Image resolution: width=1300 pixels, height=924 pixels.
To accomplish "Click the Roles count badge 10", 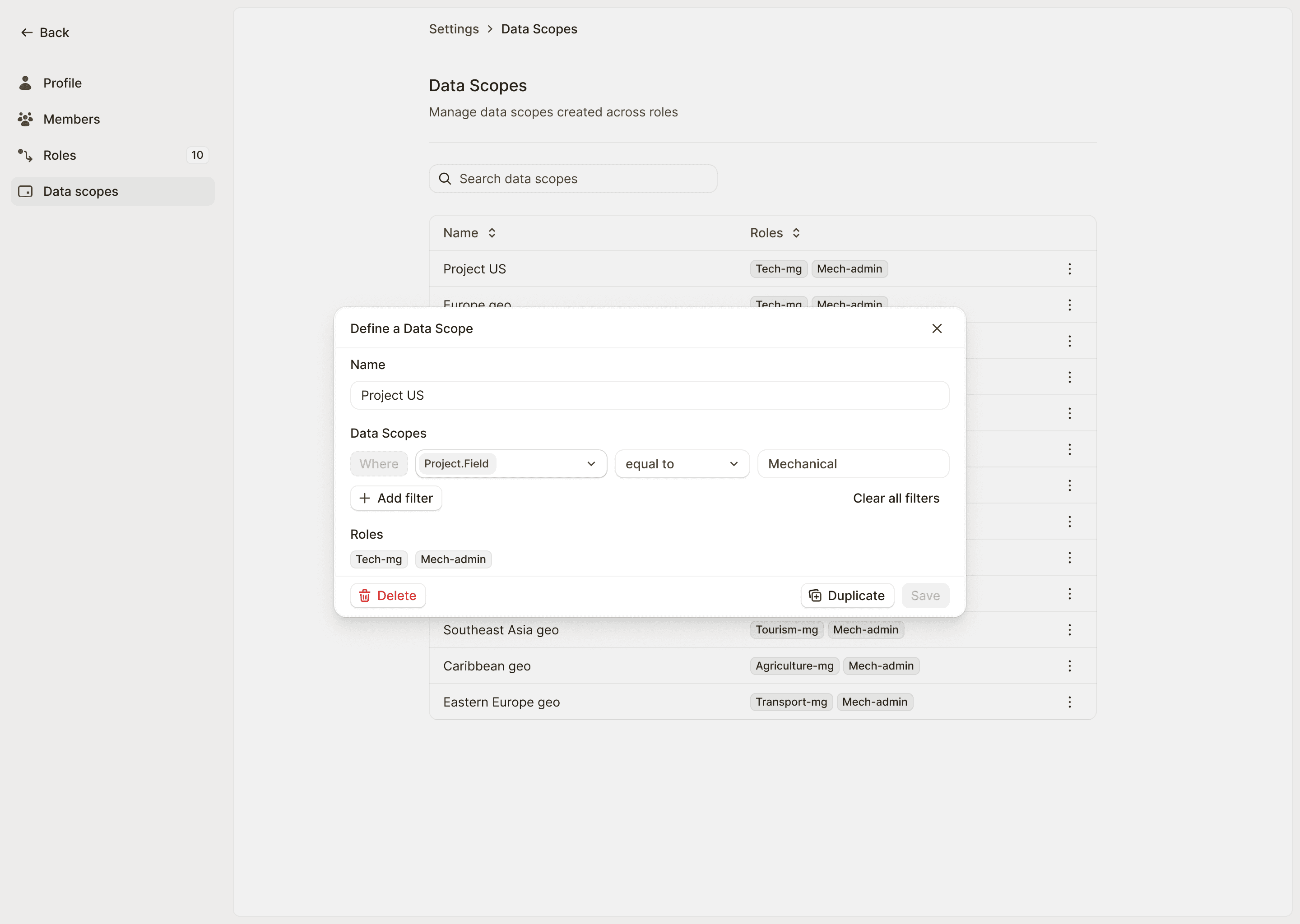I will [x=197, y=155].
